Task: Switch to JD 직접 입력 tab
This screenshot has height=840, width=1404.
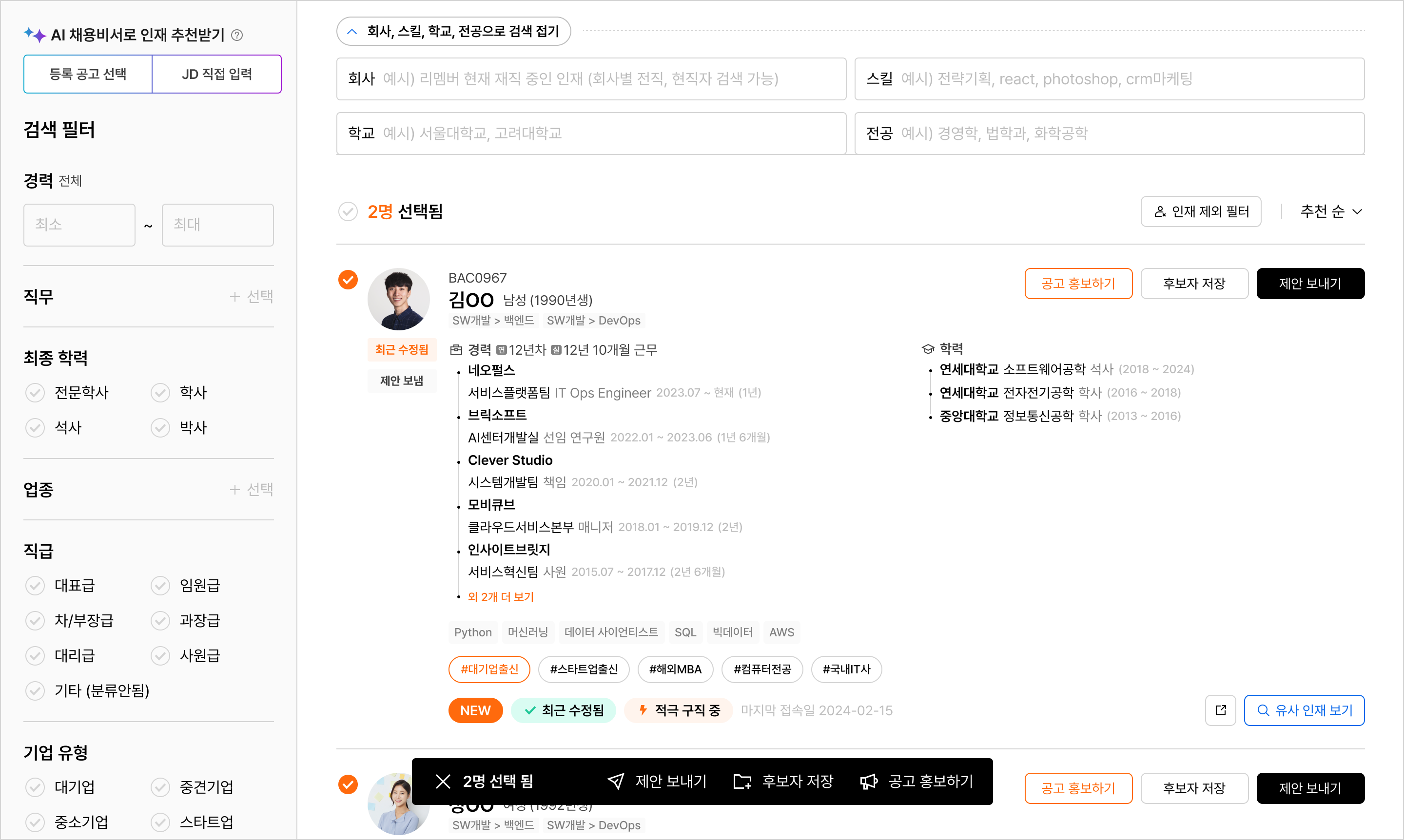Action: pos(216,74)
